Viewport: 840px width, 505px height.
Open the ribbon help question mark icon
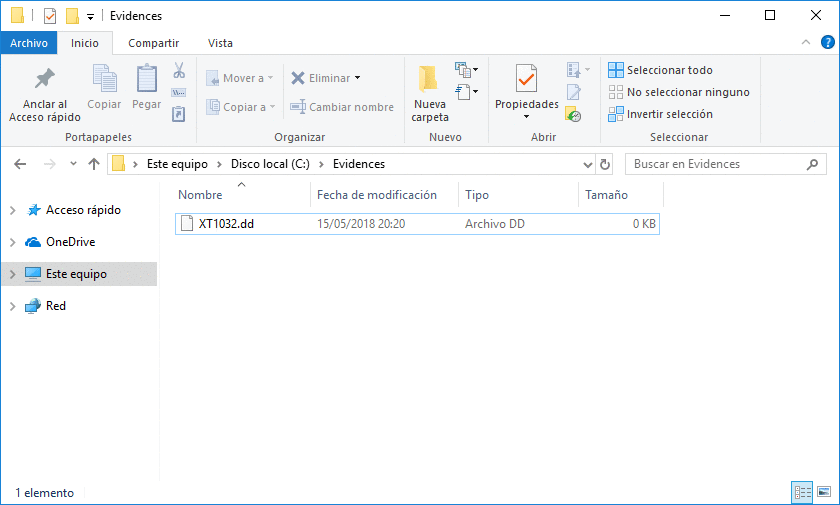(x=827, y=42)
